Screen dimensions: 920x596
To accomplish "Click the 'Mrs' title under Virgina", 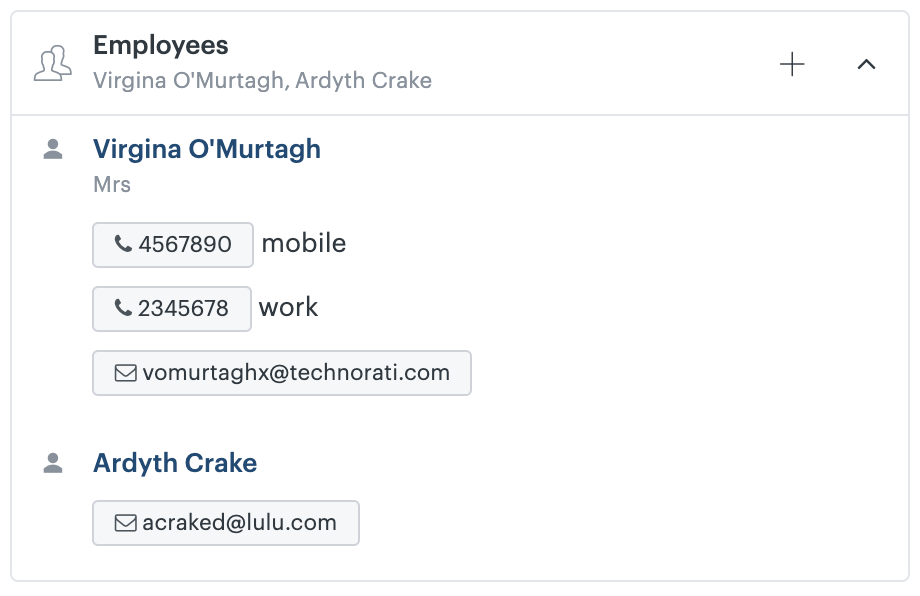I will point(111,184).
